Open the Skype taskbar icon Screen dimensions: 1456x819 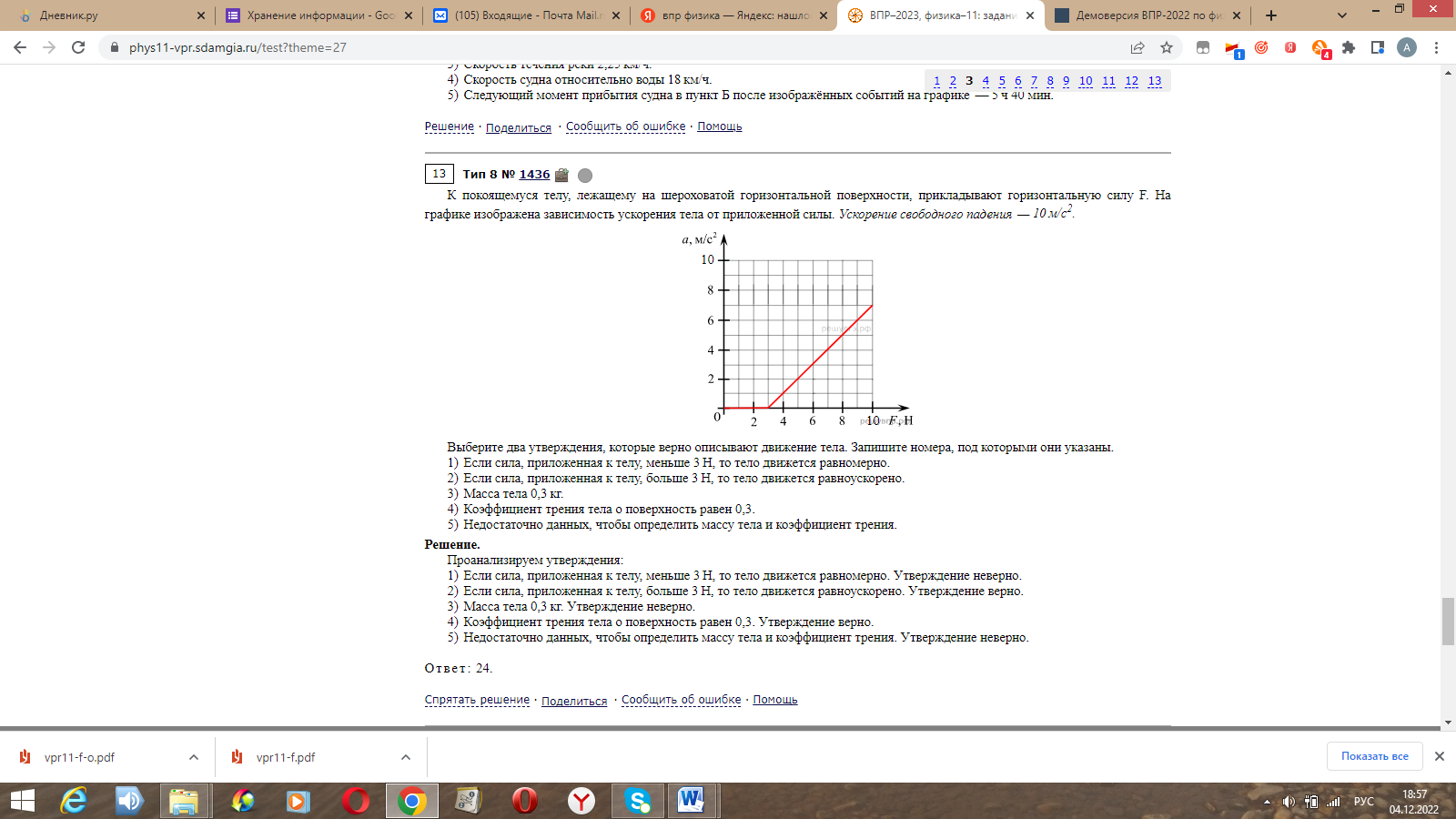click(x=638, y=801)
